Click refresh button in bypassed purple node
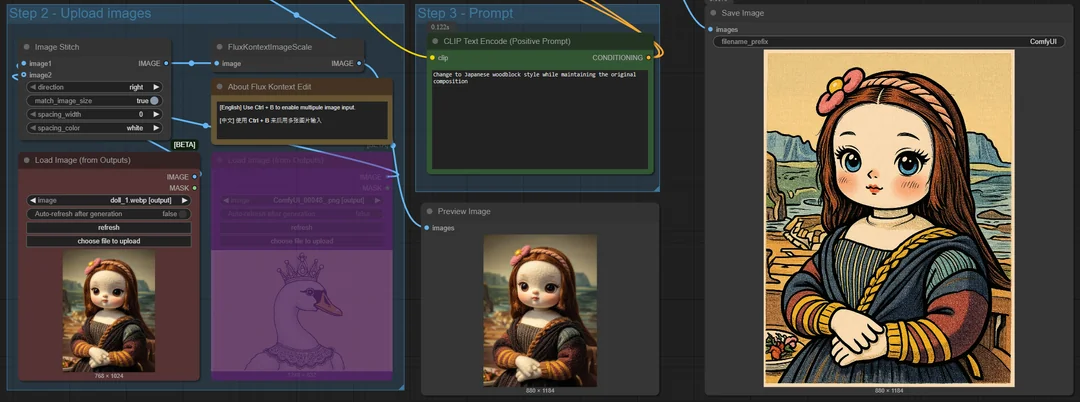The image size is (1080, 402). [302, 228]
